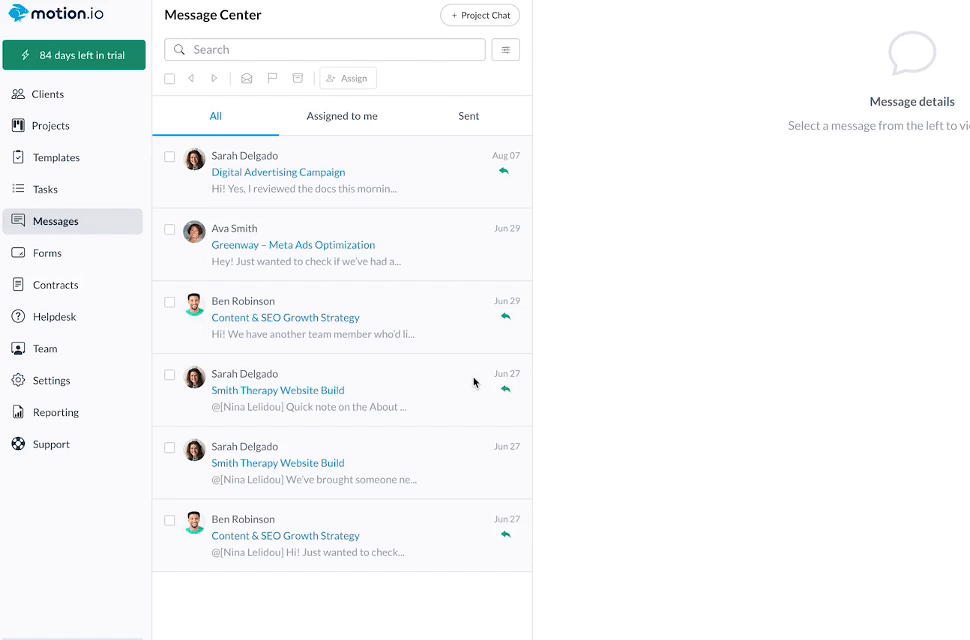Check Ben Robinson's Jun 29 message
Viewport: 970px width, 640px height.
pos(170,302)
